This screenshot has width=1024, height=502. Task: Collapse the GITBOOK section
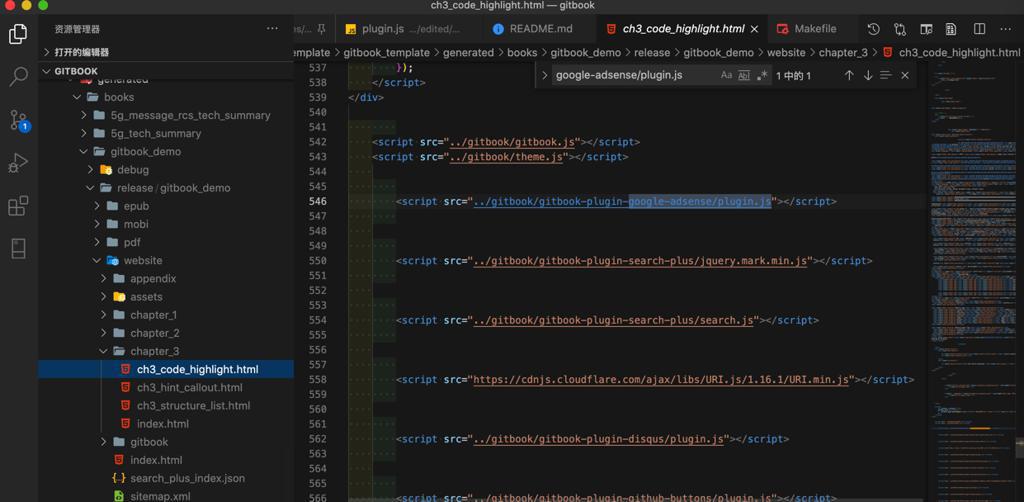(x=166, y=71)
